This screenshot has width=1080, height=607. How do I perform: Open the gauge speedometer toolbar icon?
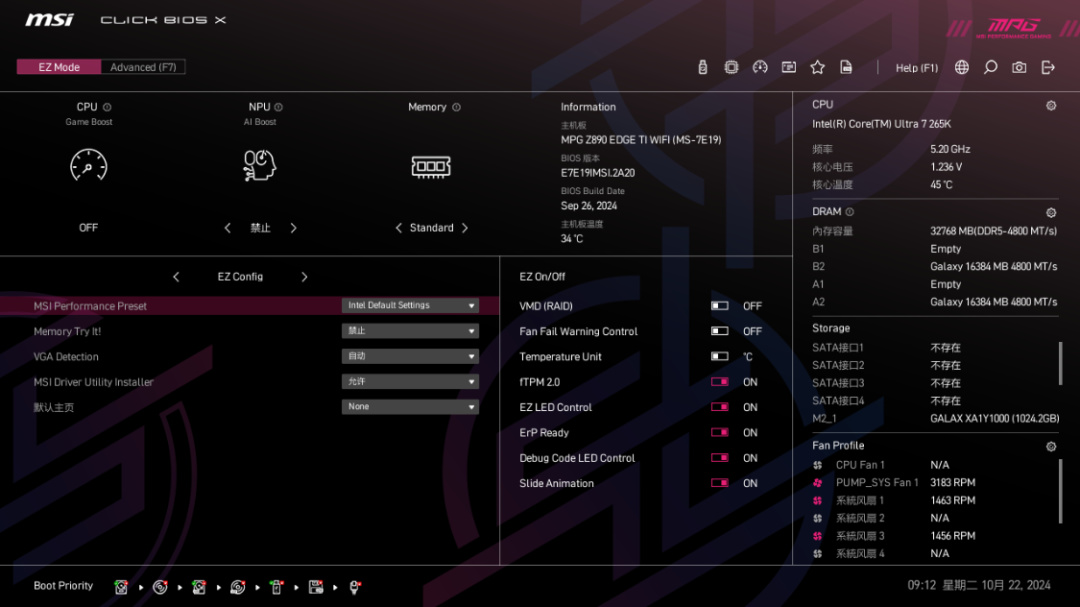[760, 68]
